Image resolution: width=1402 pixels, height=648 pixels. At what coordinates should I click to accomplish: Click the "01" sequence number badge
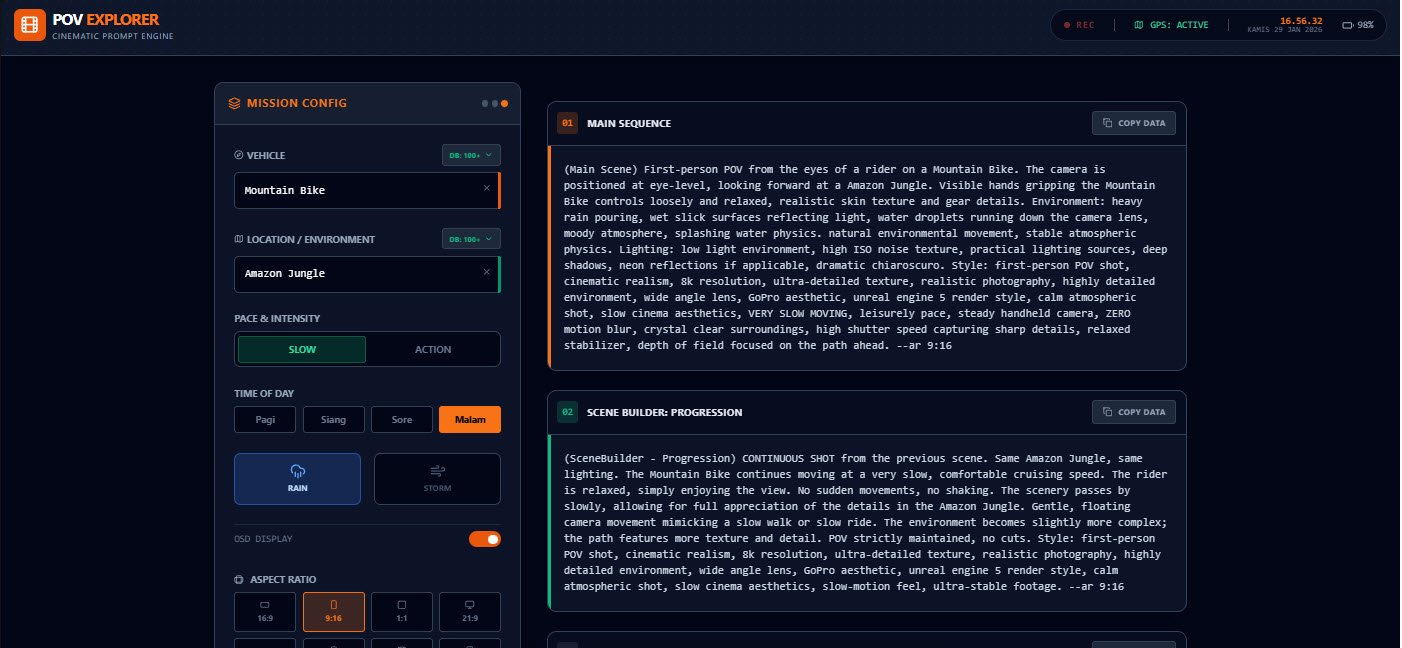click(x=567, y=124)
